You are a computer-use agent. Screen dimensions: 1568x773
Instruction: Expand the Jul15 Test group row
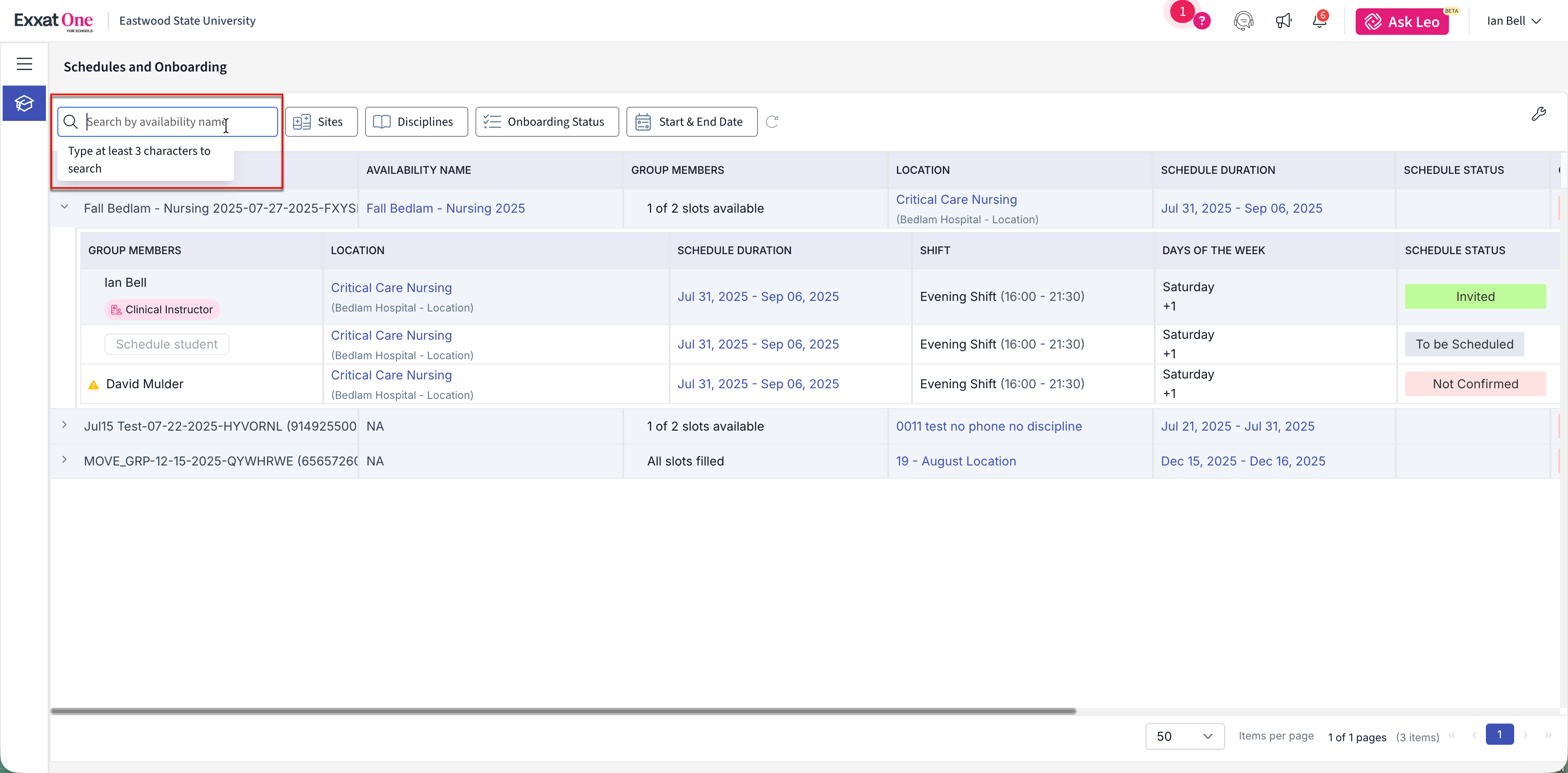[x=64, y=424]
